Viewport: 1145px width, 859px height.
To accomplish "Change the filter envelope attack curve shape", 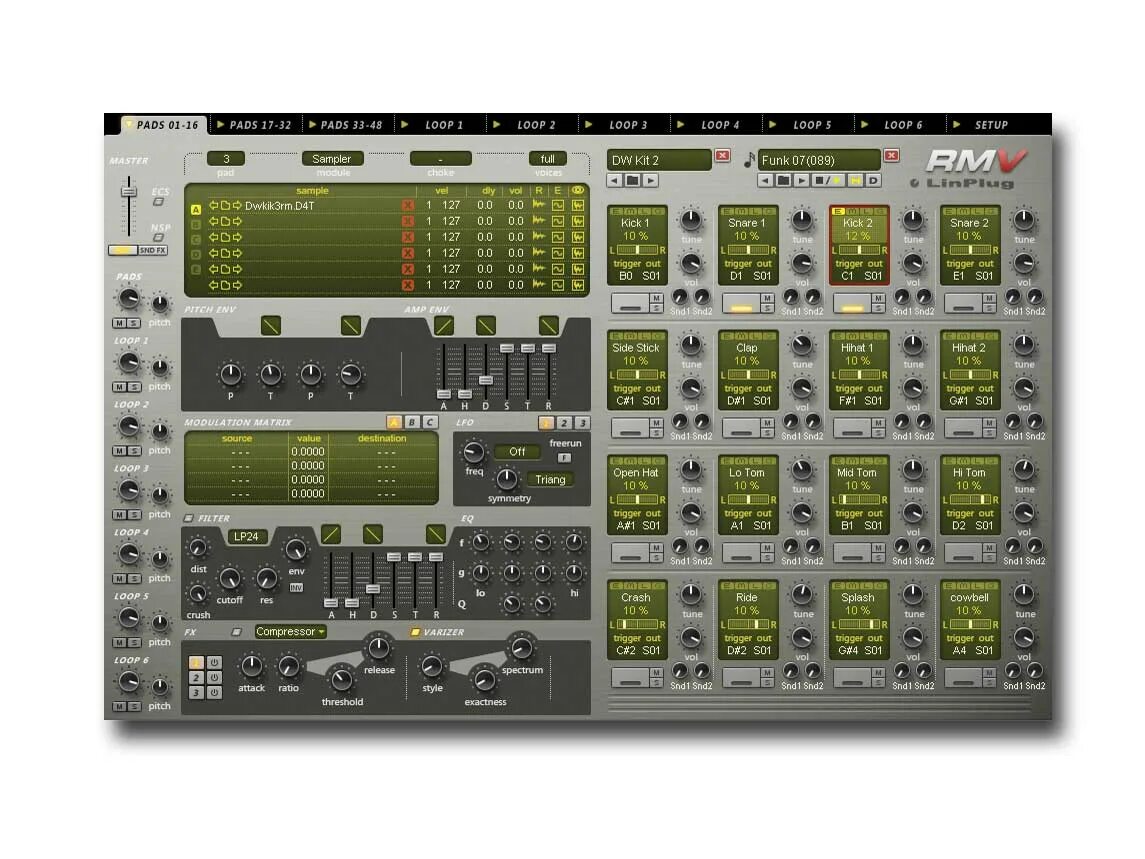I will point(331,534).
